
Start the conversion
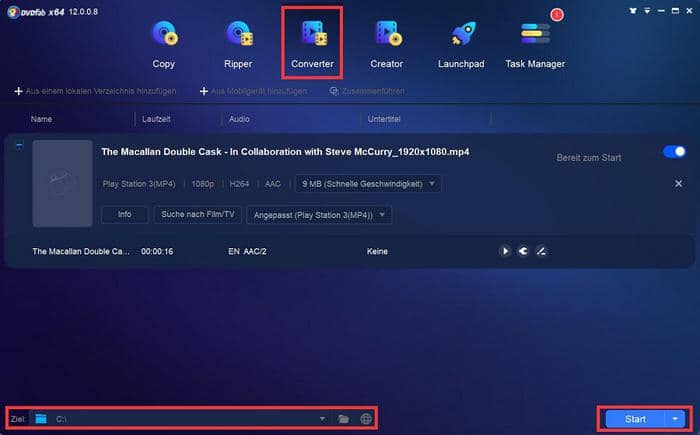635,419
